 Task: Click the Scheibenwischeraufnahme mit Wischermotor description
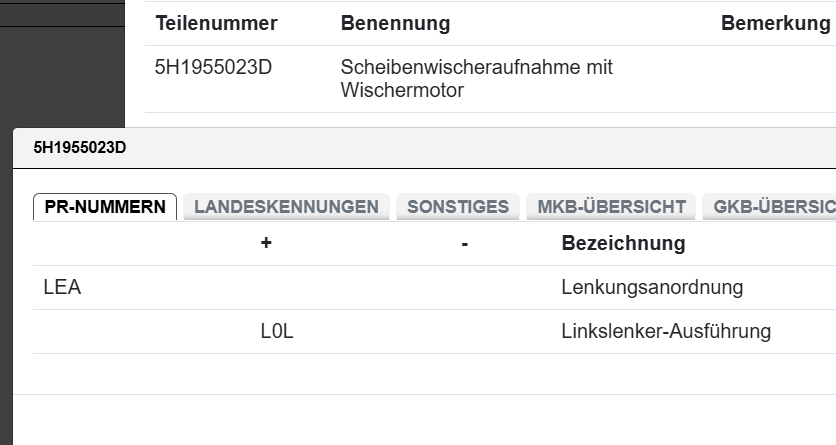coord(476,79)
